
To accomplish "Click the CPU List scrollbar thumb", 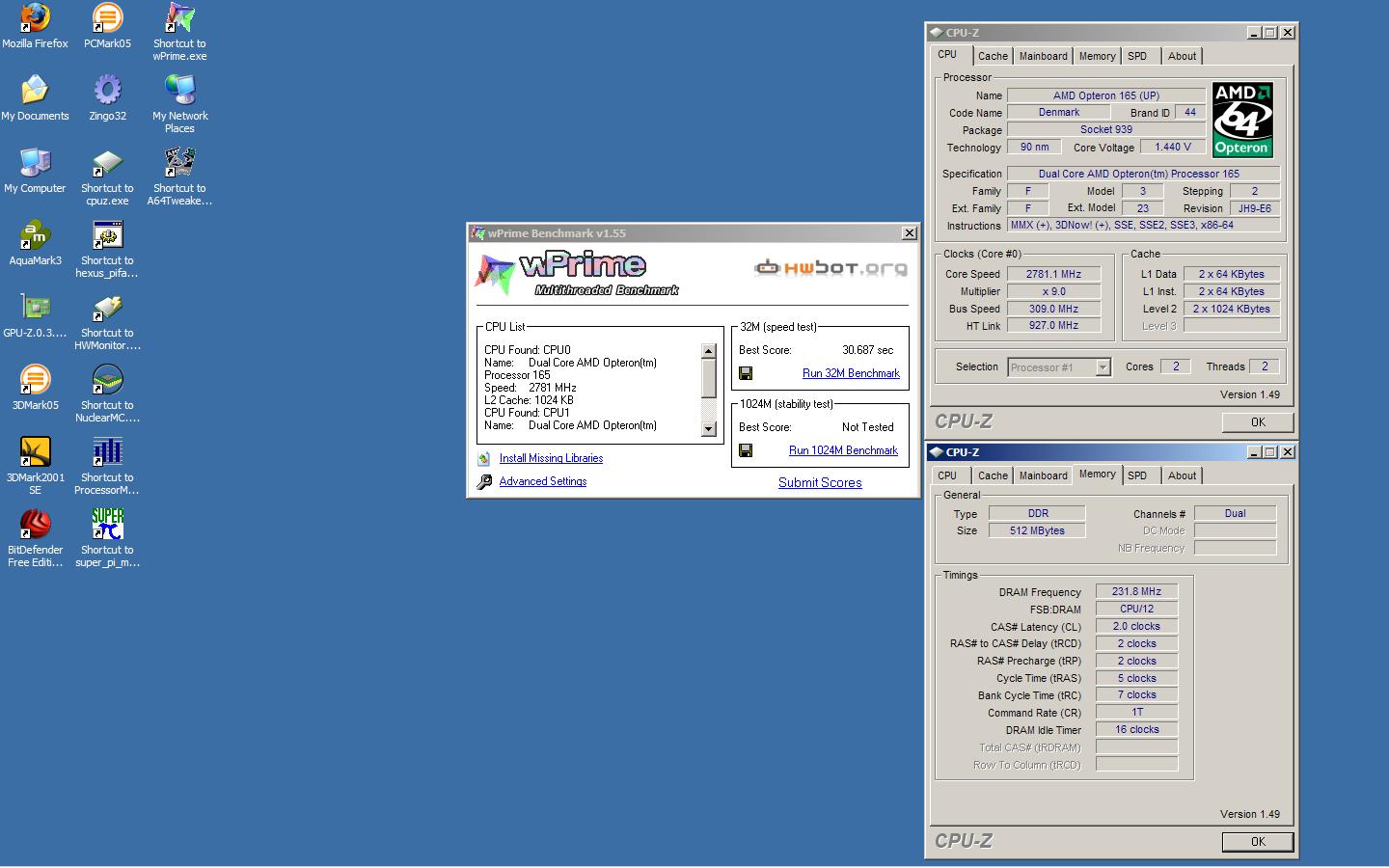I will coord(709,378).
